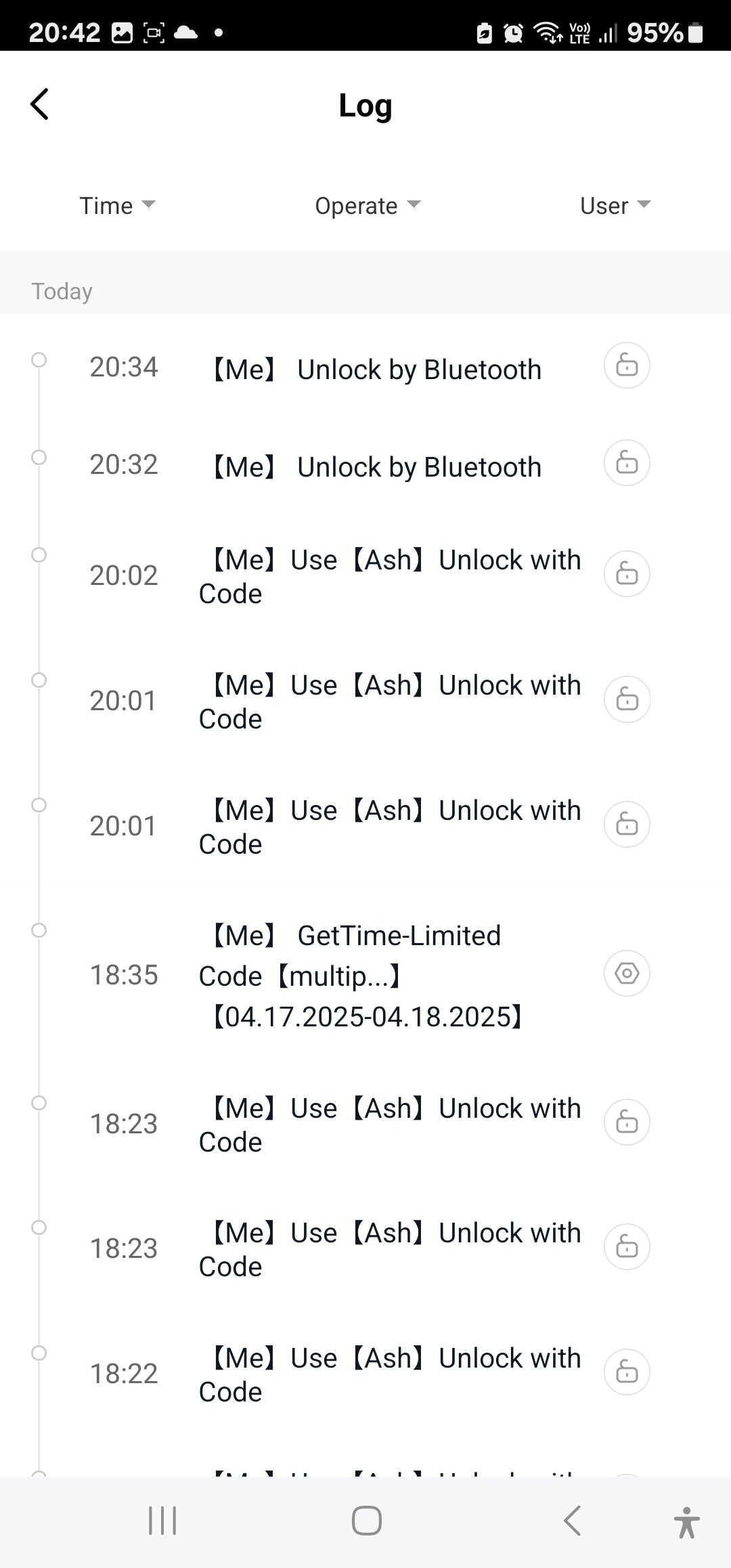Tap unlock icon on 20:32 entry
Viewport: 731px width, 1568px height.
click(627, 463)
